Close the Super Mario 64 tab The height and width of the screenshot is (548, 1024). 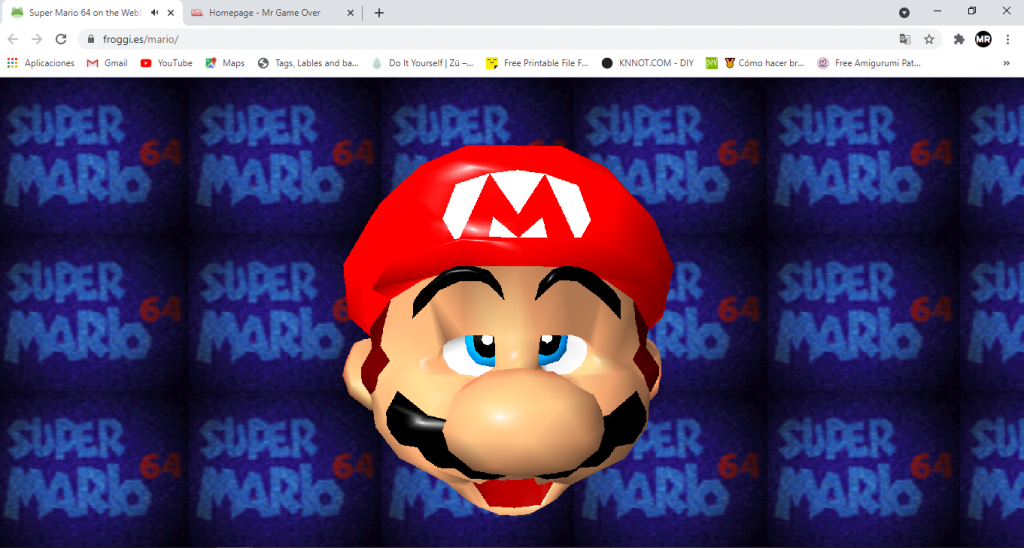[171, 12]
